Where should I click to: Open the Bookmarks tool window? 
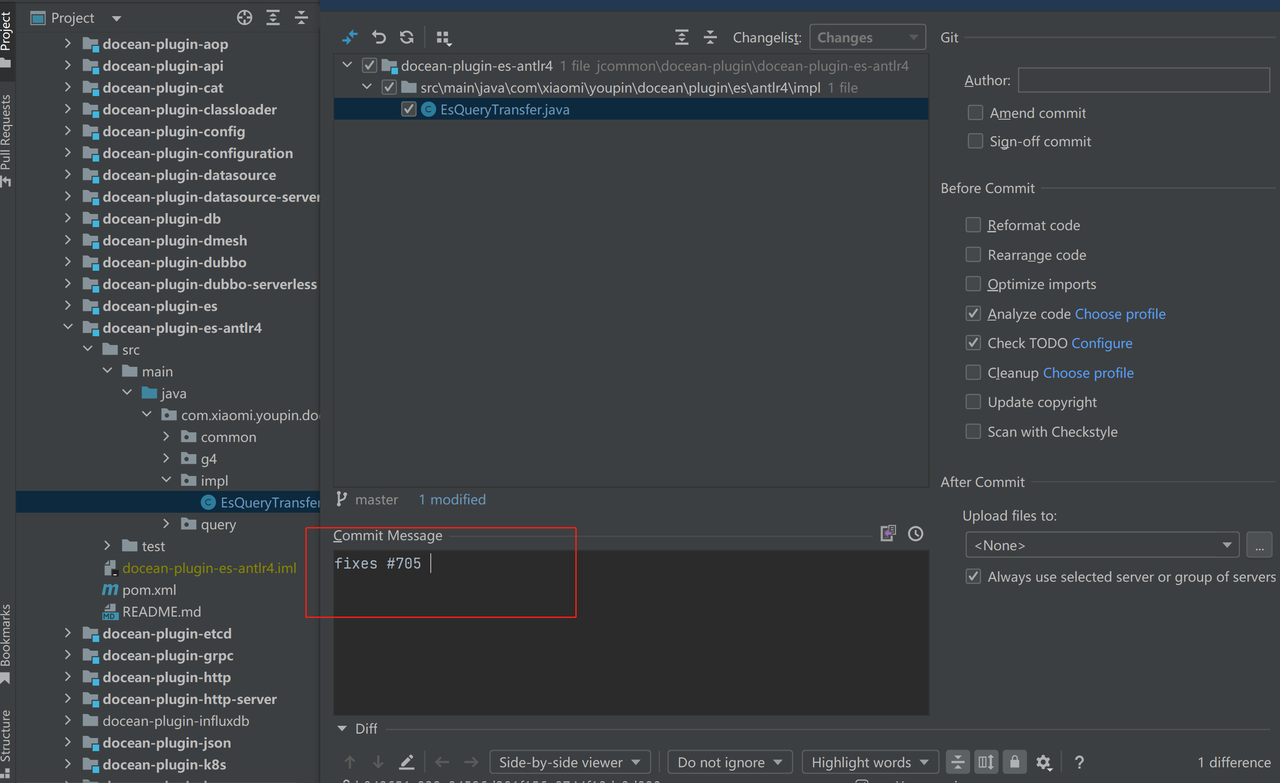point(7,643)
